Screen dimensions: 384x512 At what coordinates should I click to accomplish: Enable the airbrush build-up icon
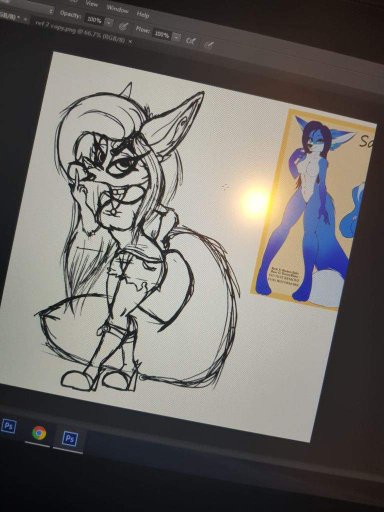coord(191,40)
